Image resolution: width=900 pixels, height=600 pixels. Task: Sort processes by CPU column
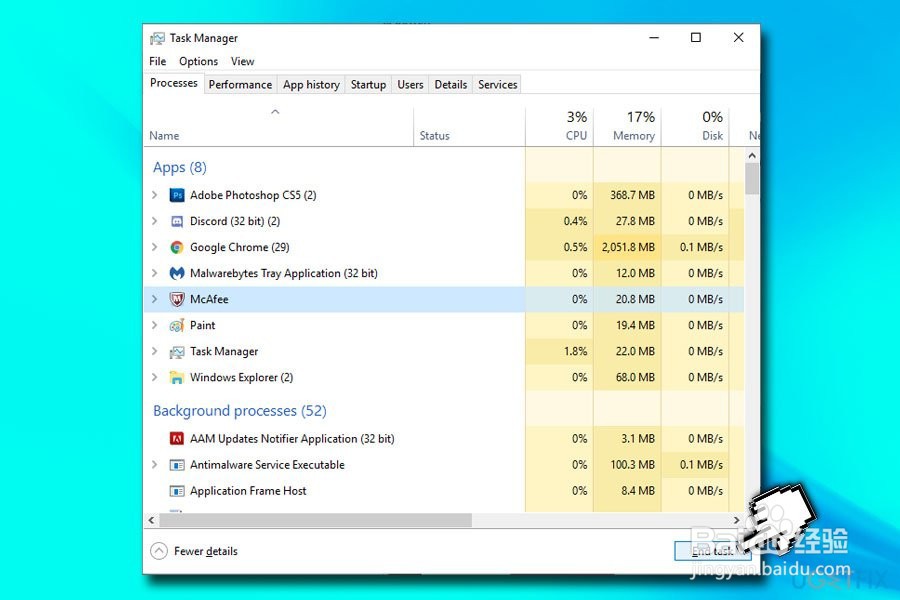coord(559,126)
